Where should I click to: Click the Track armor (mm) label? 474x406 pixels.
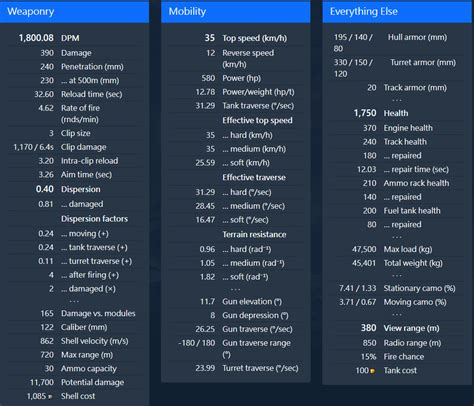[415, 88]
